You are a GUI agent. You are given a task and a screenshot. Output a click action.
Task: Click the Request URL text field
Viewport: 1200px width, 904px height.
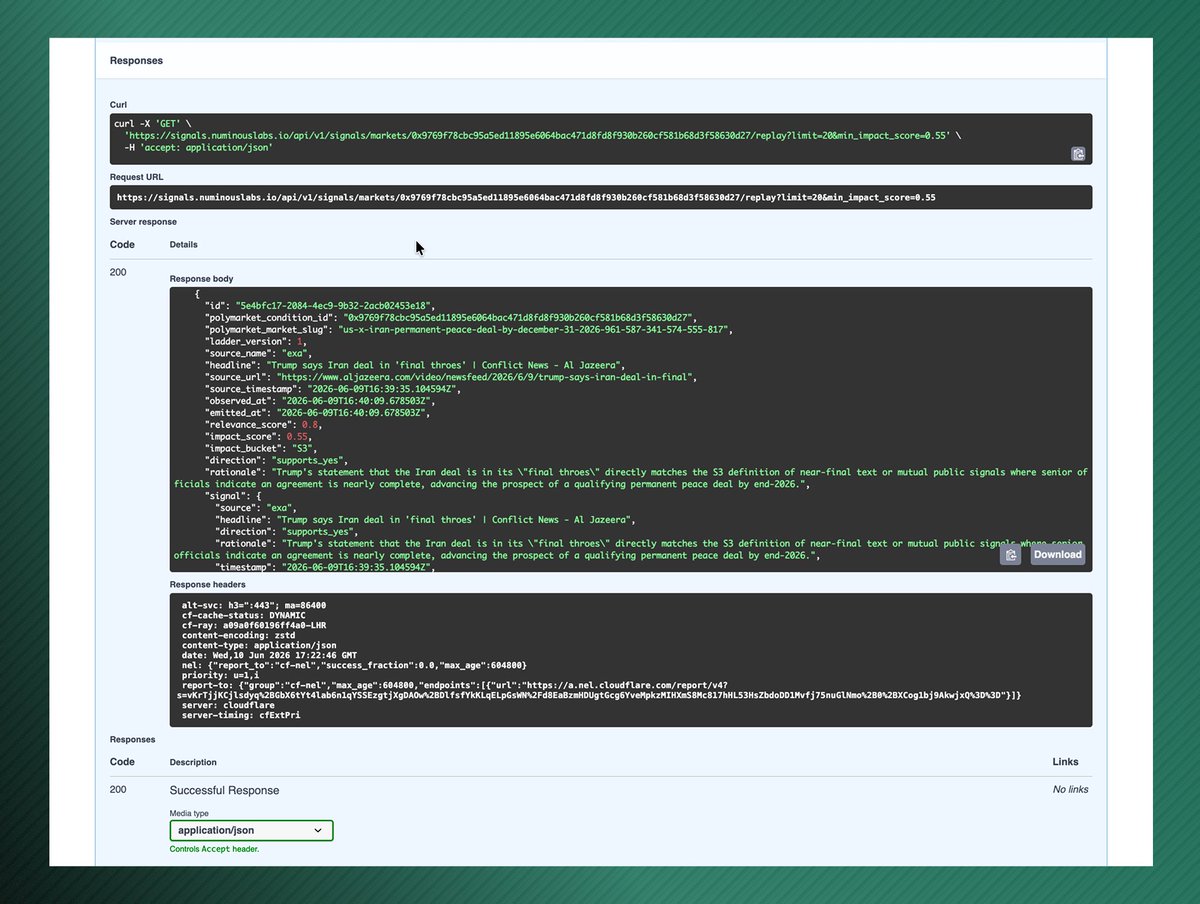click(601, 198)
